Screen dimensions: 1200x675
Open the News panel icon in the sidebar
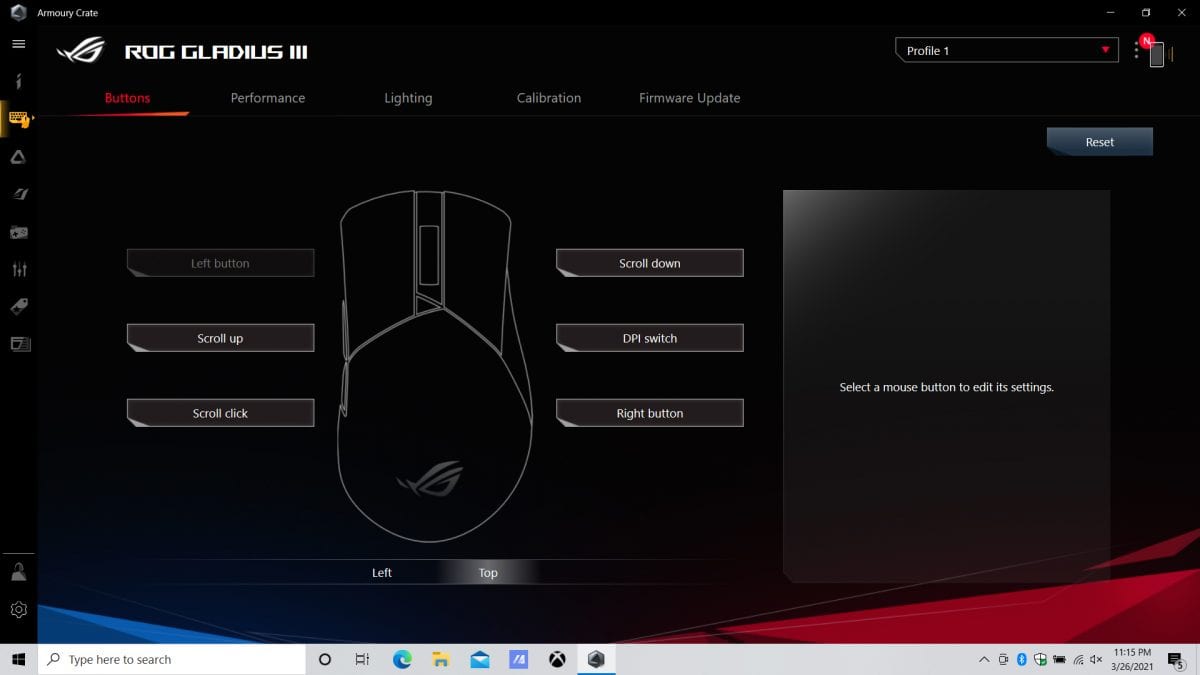coord(20,344)
